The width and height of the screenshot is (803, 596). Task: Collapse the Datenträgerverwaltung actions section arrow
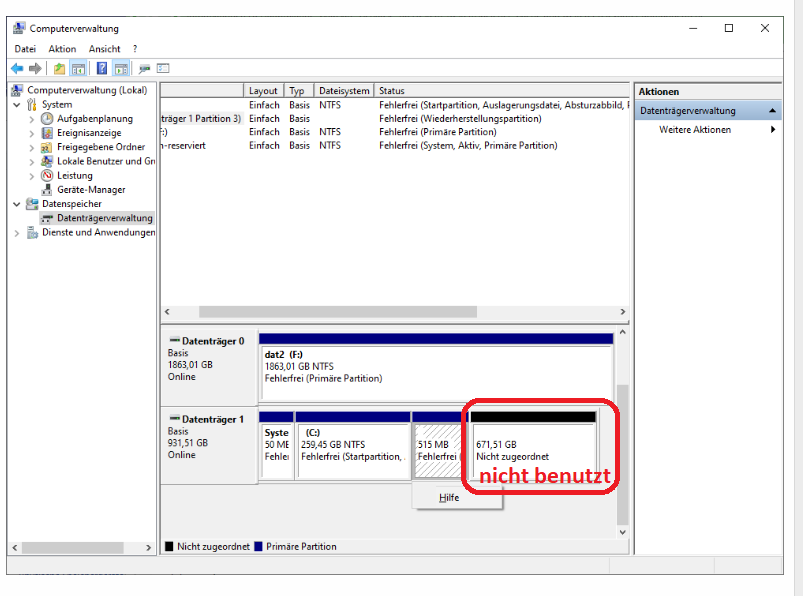pos(772,111)
